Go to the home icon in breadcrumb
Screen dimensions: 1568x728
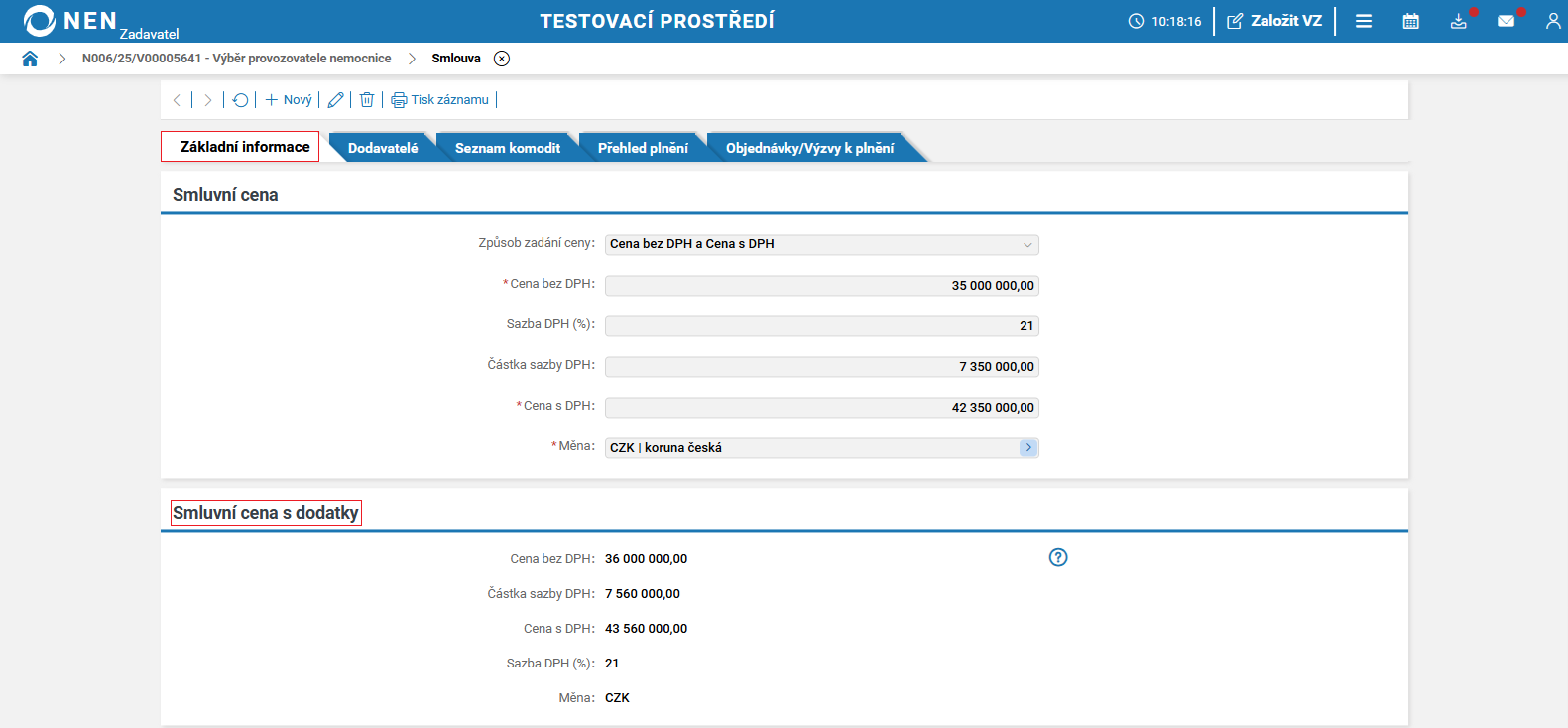pos(30,59)
